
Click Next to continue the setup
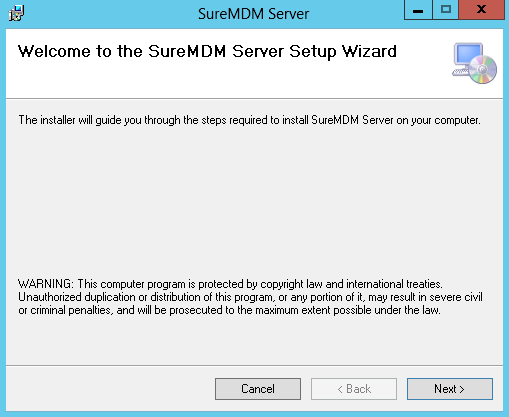[450, 389]
